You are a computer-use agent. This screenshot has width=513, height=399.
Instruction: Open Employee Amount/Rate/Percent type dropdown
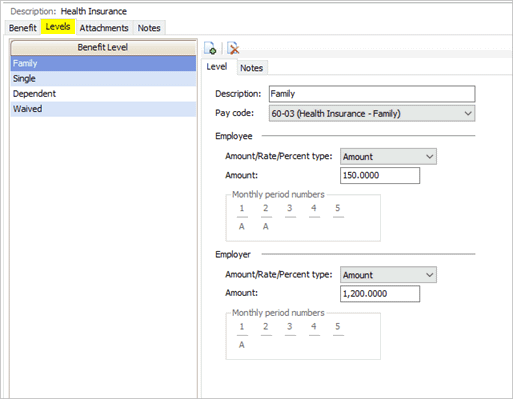pos(388,157)
